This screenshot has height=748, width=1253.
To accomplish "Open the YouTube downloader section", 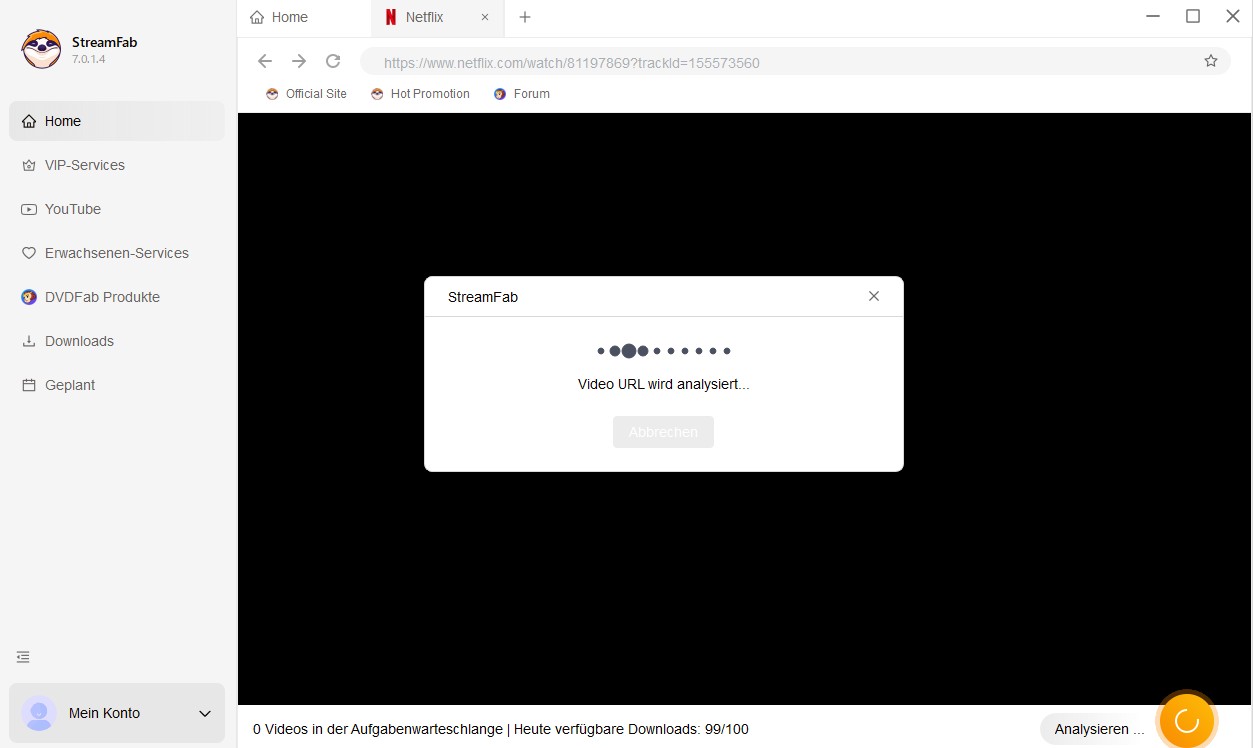I will pyautogui.click(x=71, y=209).
